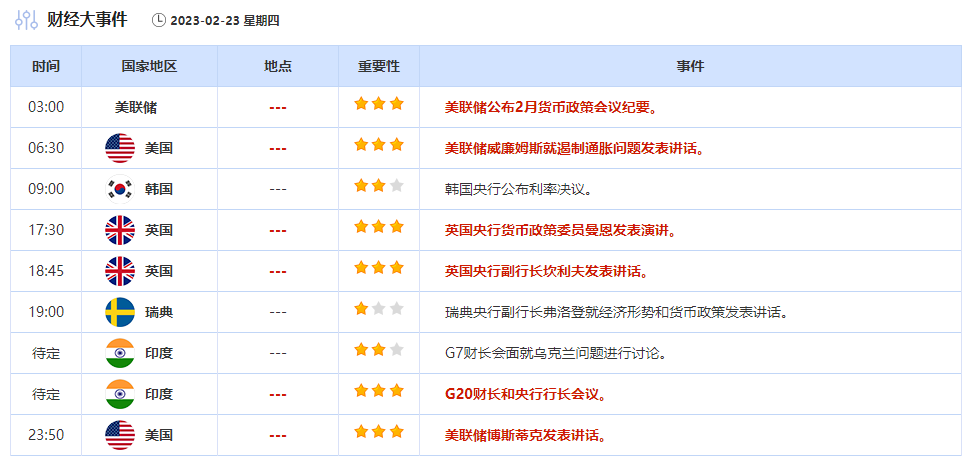Click the red --- location in 03:00 row
969x461 pixels.
coord(277,108)
